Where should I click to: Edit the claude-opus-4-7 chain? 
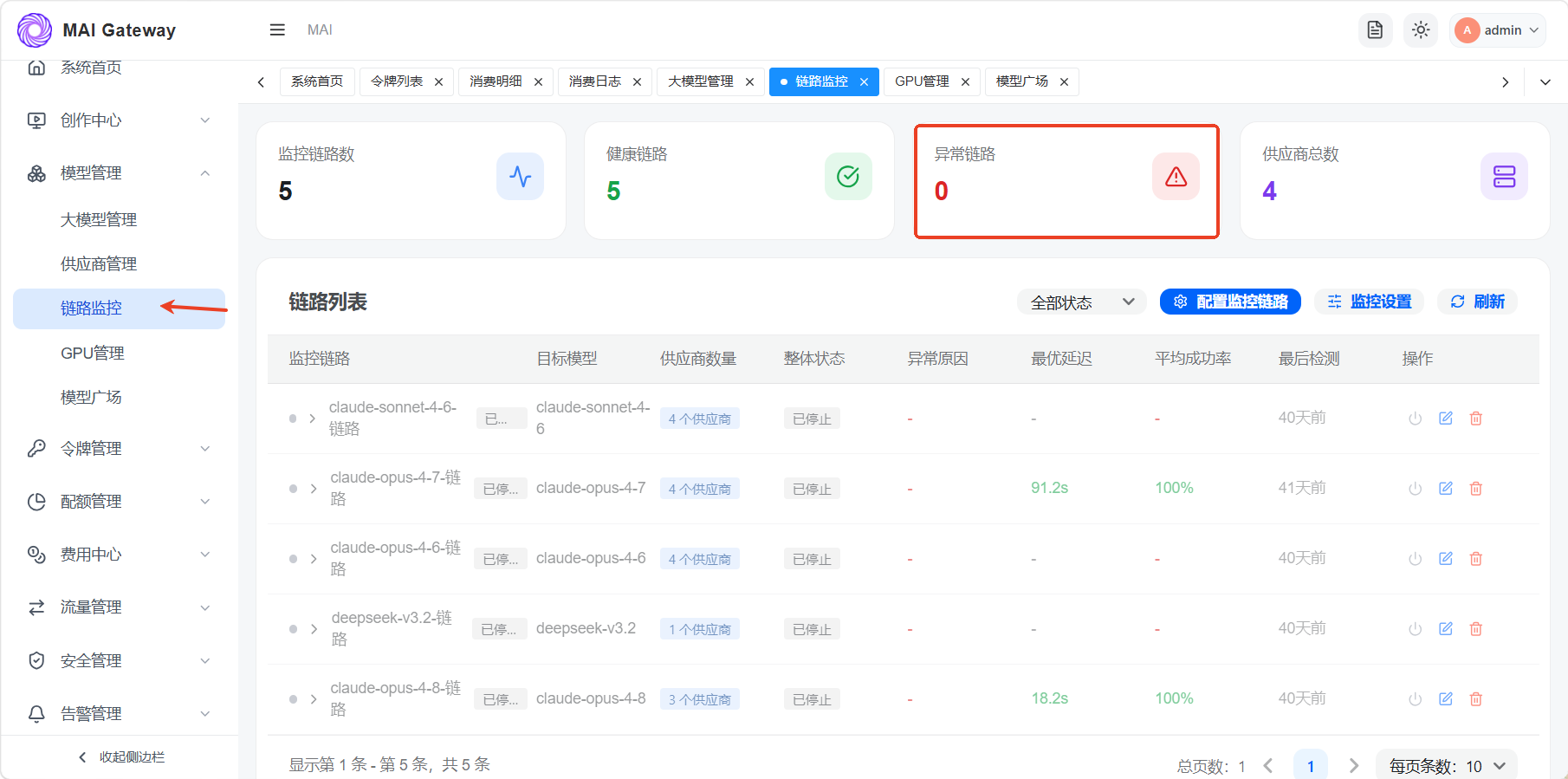click(1446, 489)
